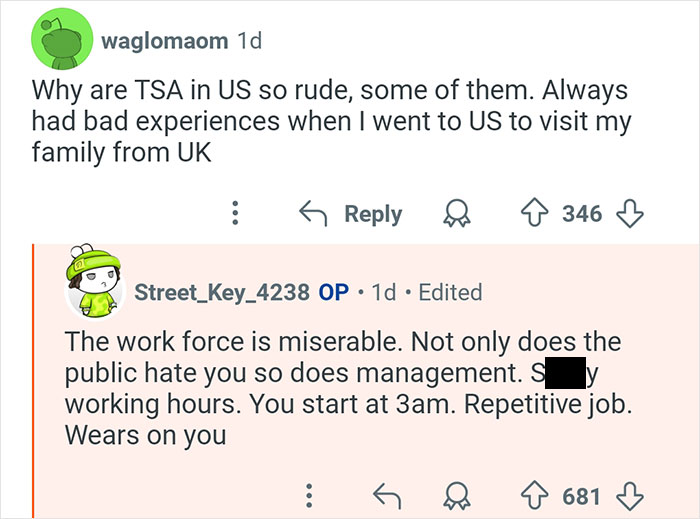The image size is (700, 519).
Task: Downvote the comment with 346 points
Action: (631, 213)
